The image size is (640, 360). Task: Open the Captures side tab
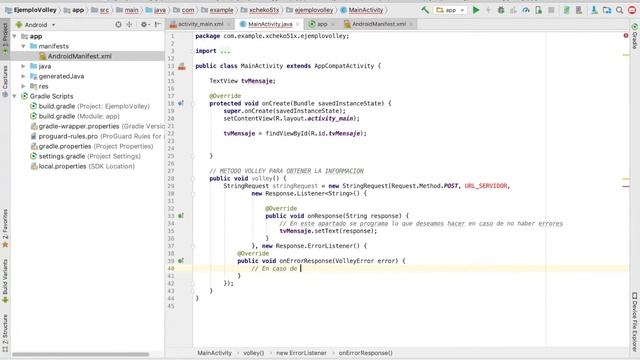5,81
